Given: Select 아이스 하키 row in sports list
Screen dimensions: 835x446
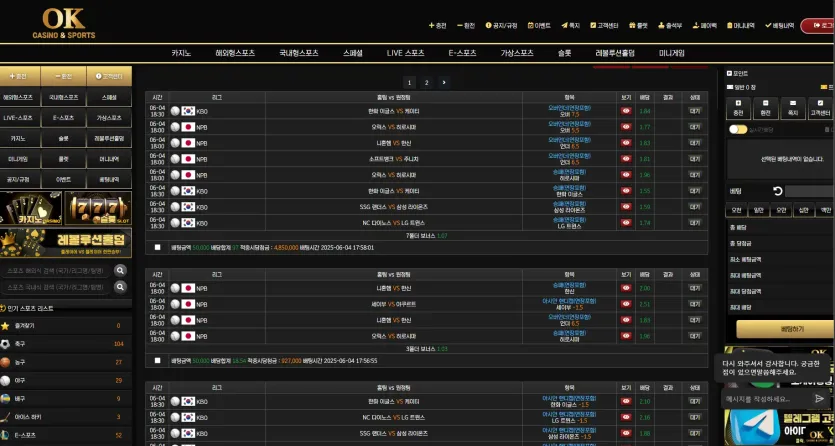Looking at the screenshot, I should coord(66,417).
